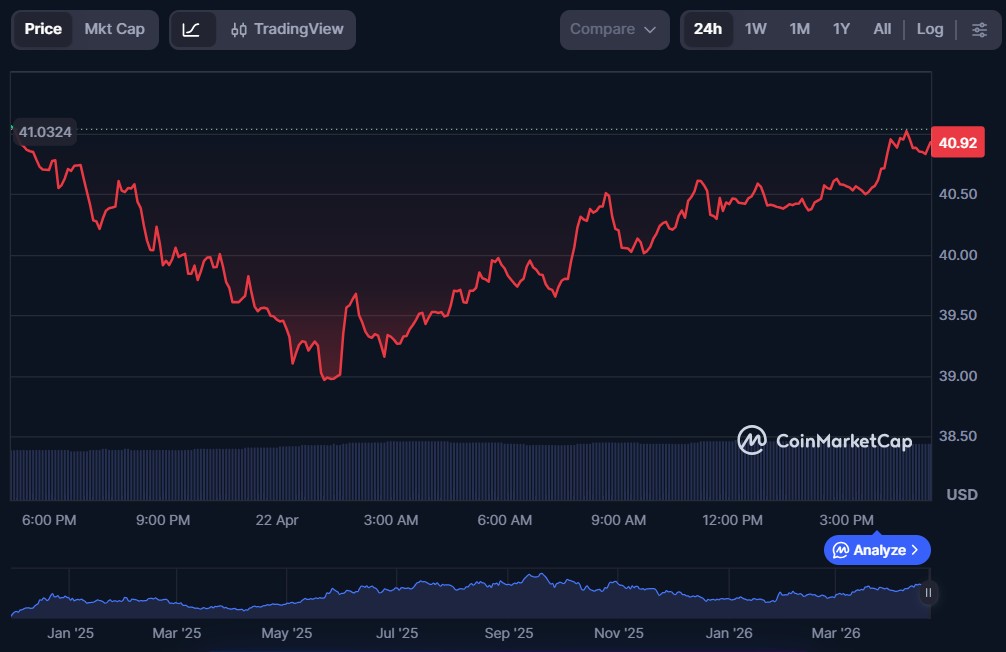Click the 41.0324 opening price label
The image size is (1006, 652).
(45, 131)
